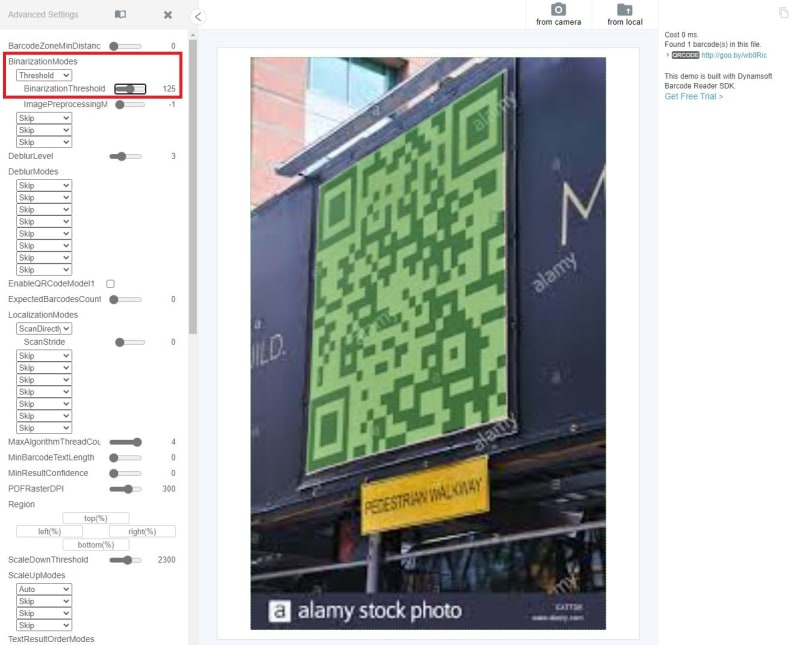Click the 'from local' folder icon
Screen dimensions: 800x645
pyautogui.click(x=624, y=9)
